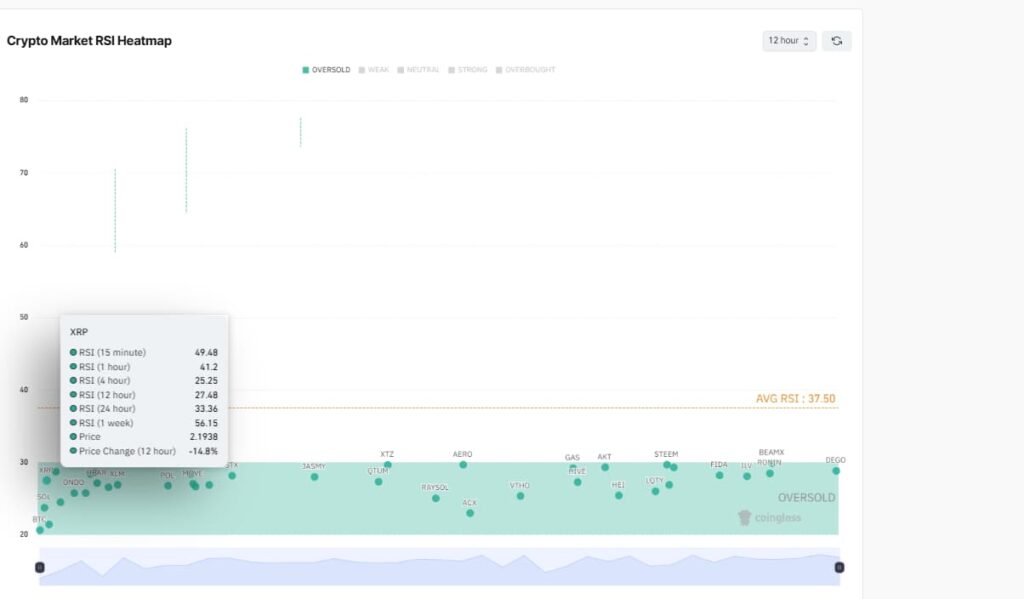The image size is (1024, 599).
Task: Click the XTZ data point dot
Action: (x=388, y=465)
